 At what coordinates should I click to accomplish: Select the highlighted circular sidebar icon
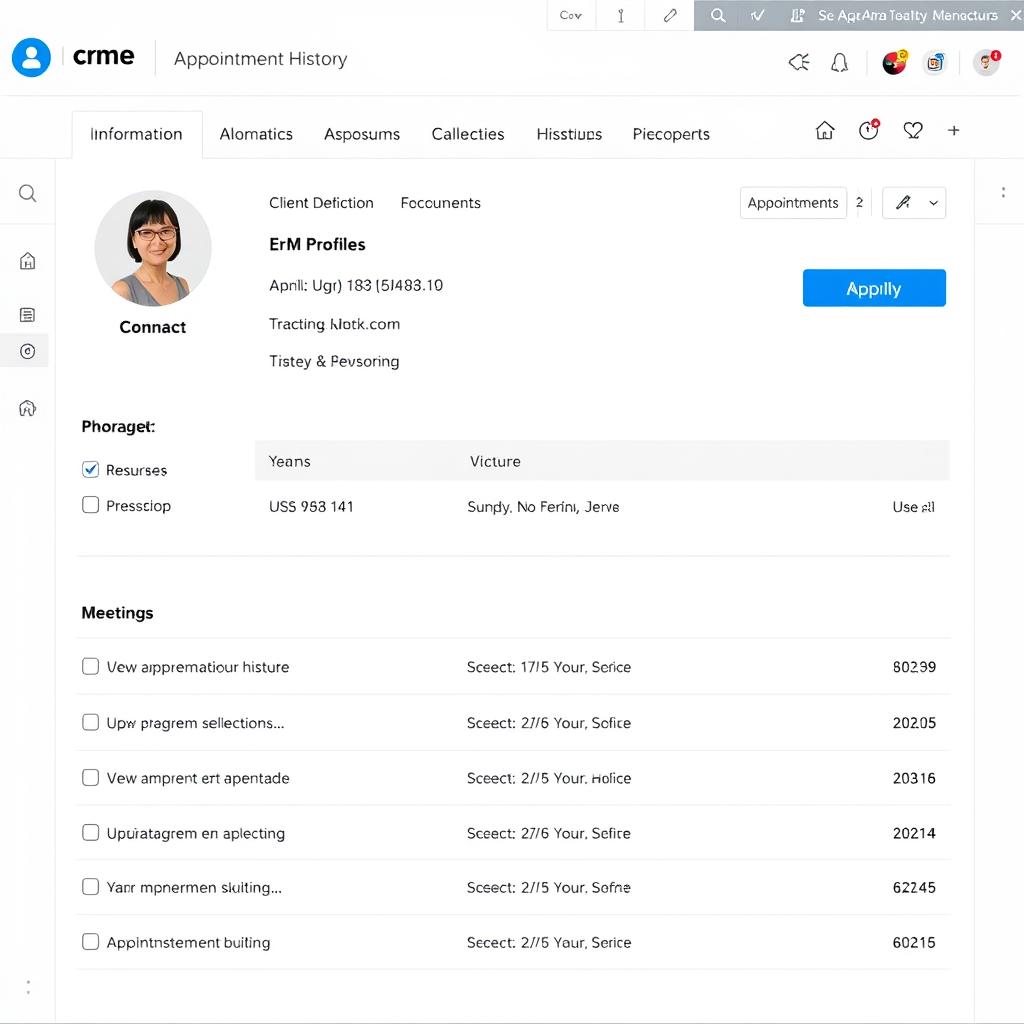[27, 351]
